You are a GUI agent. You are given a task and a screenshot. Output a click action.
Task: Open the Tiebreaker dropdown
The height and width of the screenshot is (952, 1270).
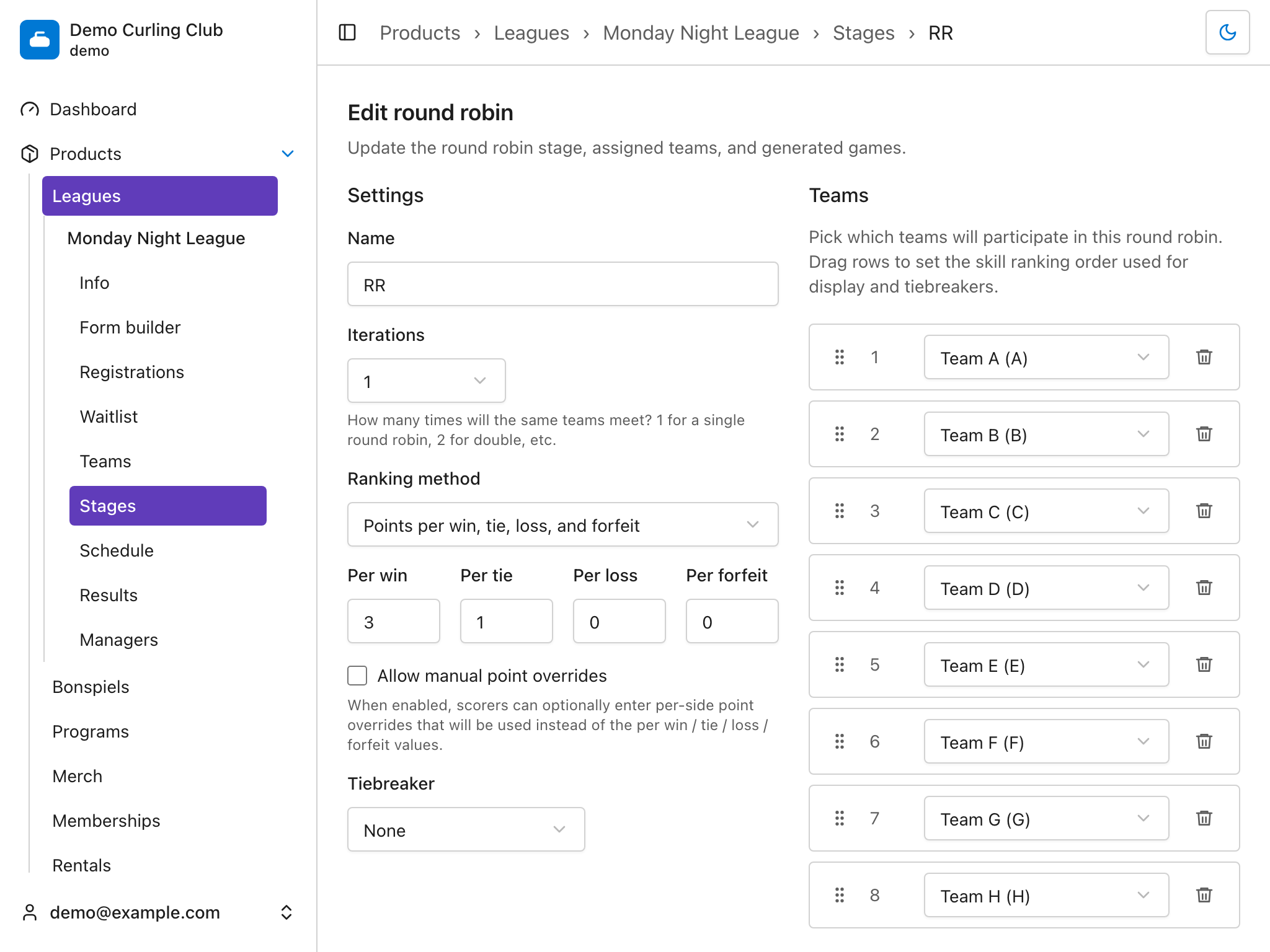click(466, 829)
